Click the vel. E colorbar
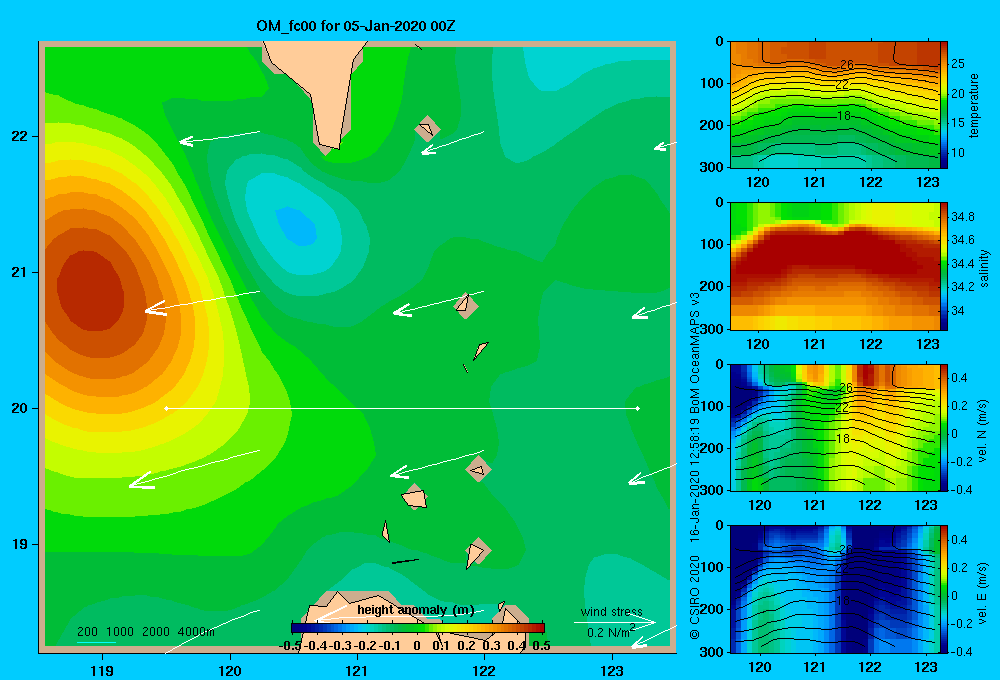 click(944, 589)
